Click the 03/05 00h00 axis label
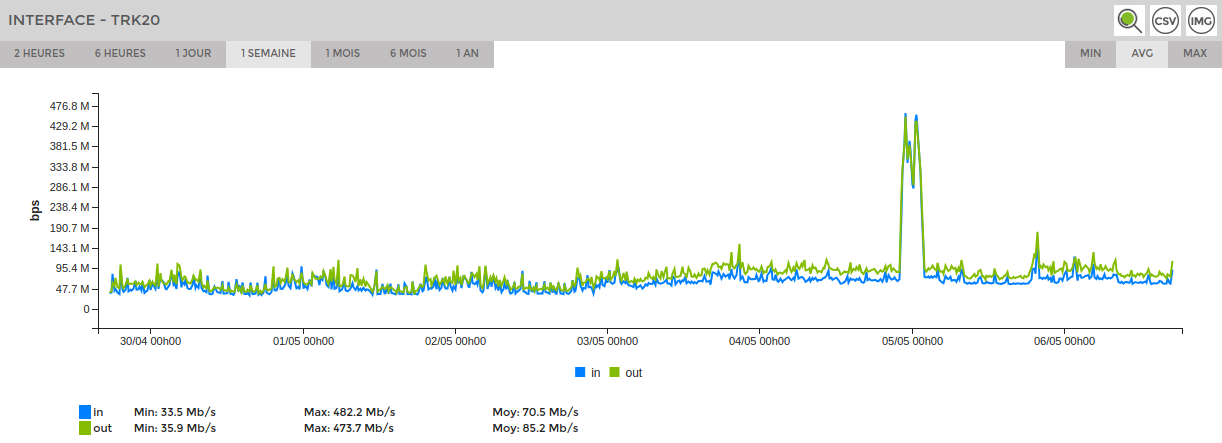1222x443 pixels. (x=607, y=341)
